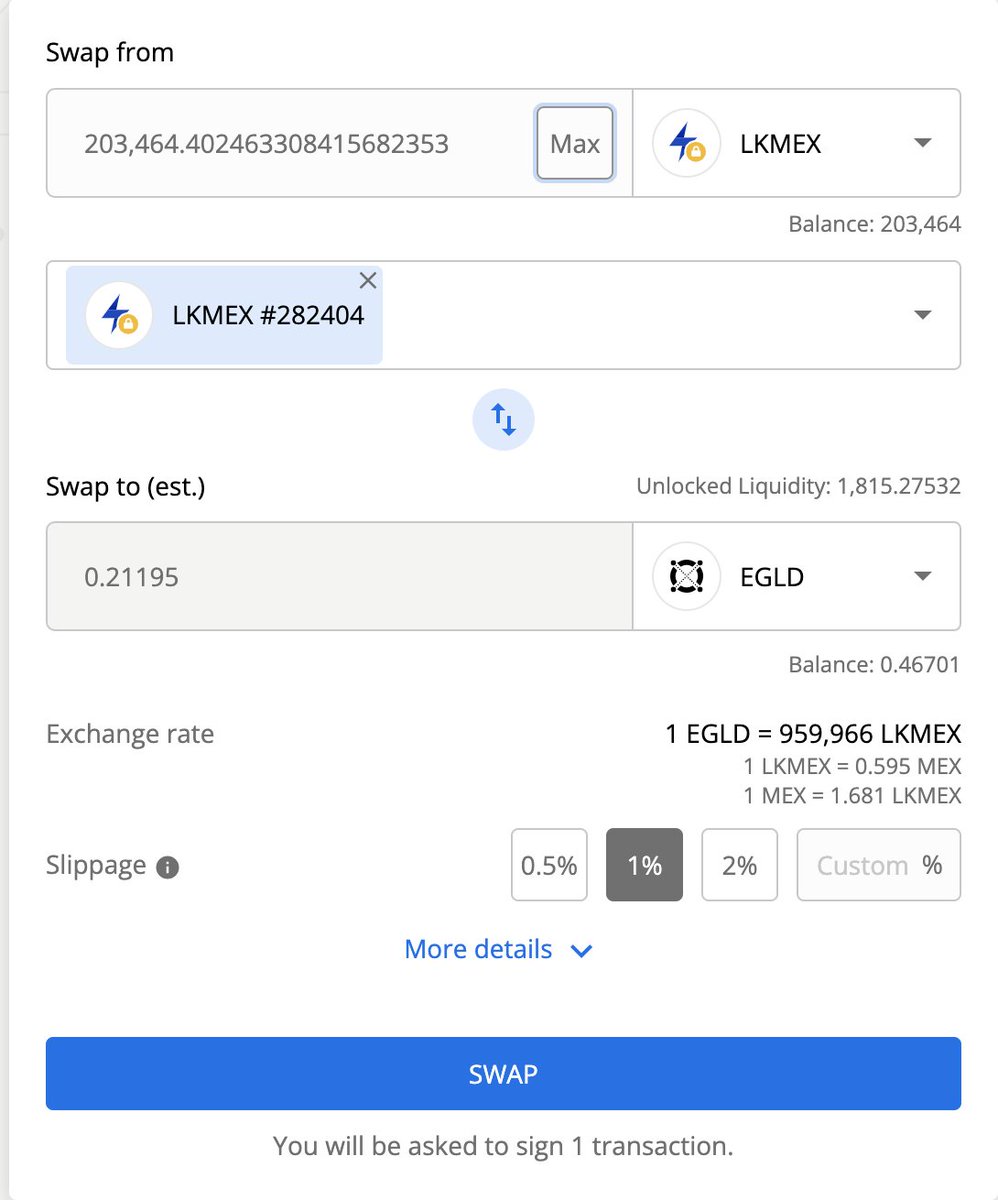998x1200 pixels.
Task: Click Unlocked Liquidity: 1,815.27532 text
Action: (x=798, y=487)
